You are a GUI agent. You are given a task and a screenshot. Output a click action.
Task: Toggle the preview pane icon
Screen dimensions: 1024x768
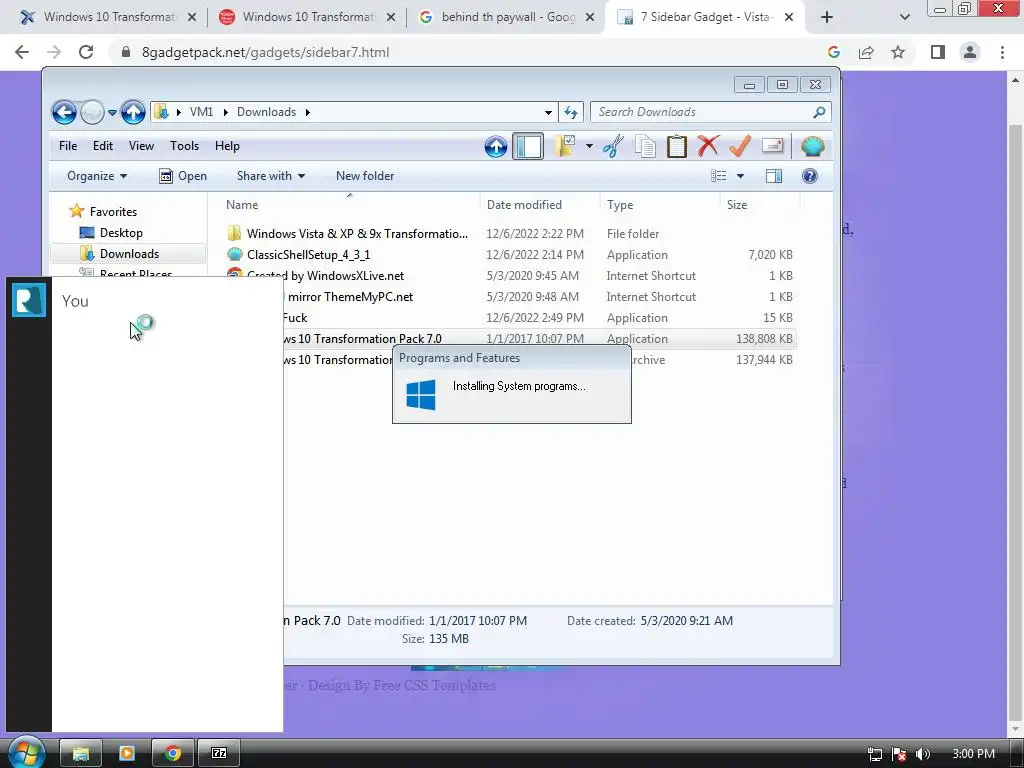774,176
